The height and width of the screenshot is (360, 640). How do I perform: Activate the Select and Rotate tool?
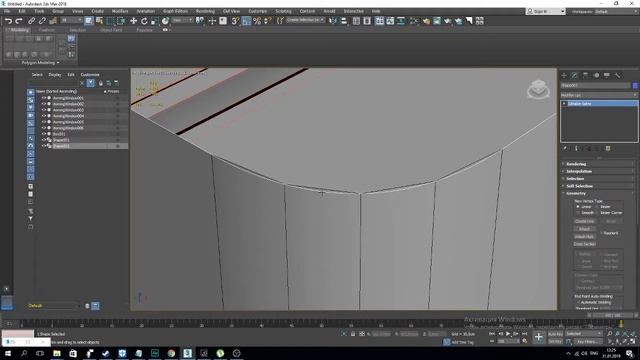[144, 21]
